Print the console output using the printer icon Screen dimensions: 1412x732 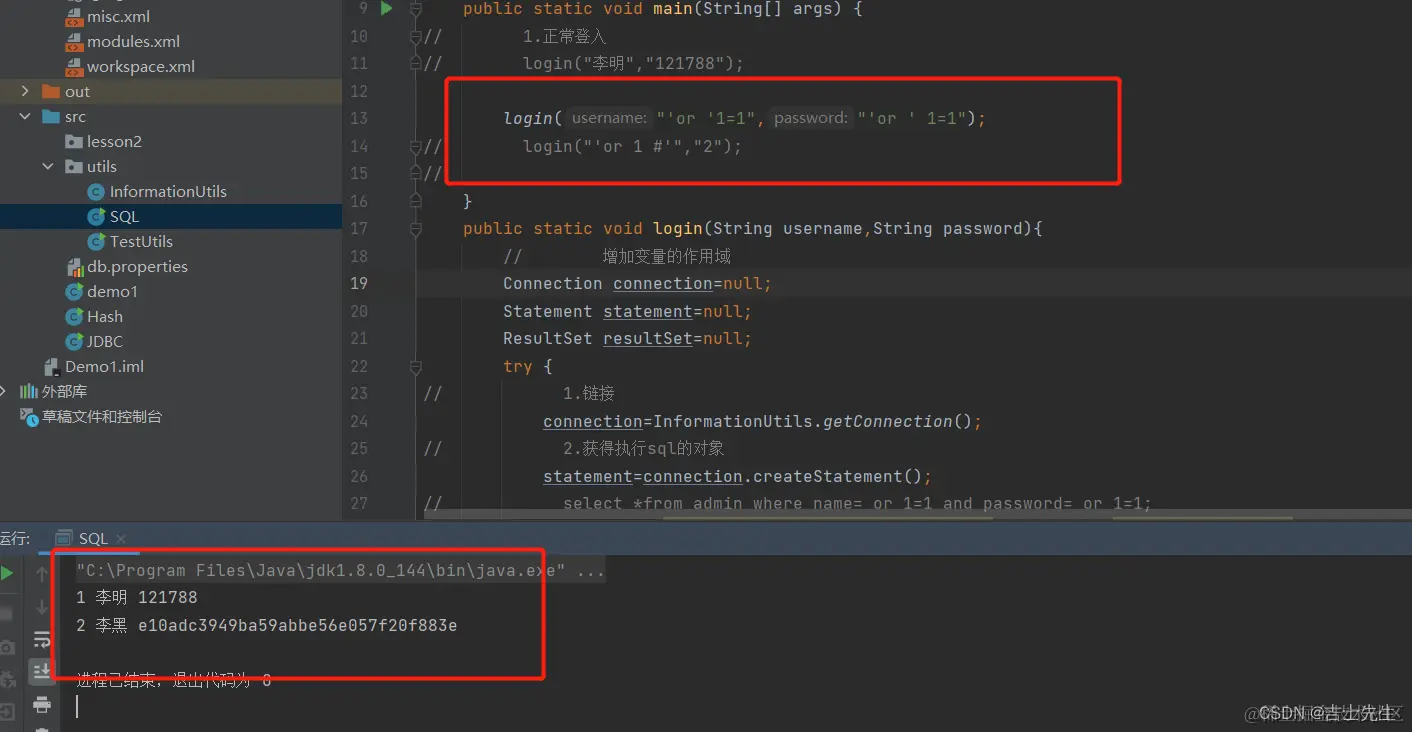[41, 705]
